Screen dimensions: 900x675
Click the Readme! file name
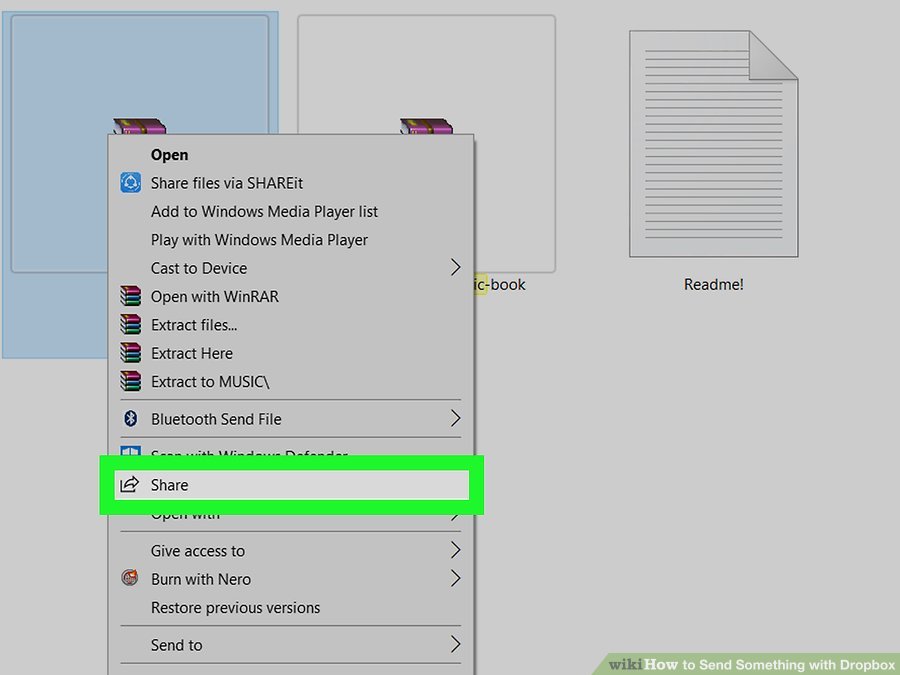coord(713,284)
